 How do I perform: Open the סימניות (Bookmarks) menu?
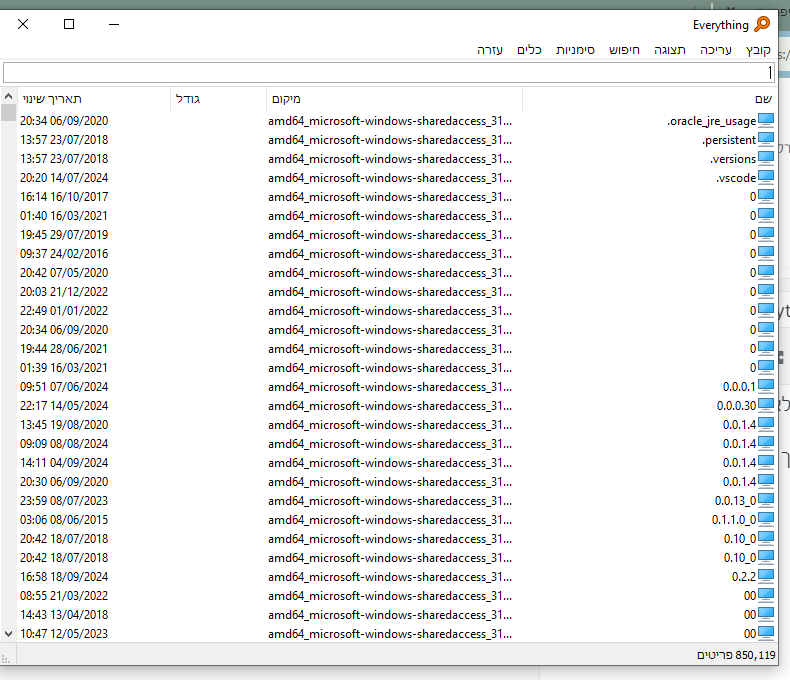pos(575,50)
